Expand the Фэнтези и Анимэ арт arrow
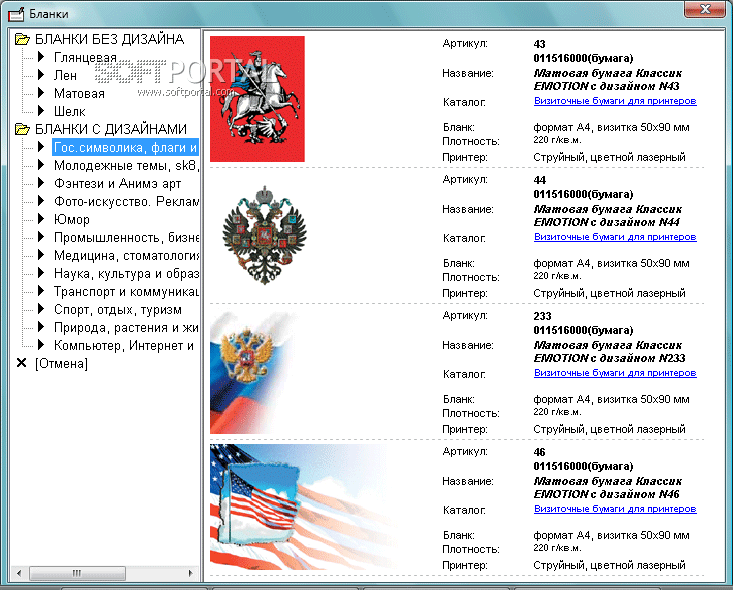Screen dimensions: 733x590 coord(41,183)
